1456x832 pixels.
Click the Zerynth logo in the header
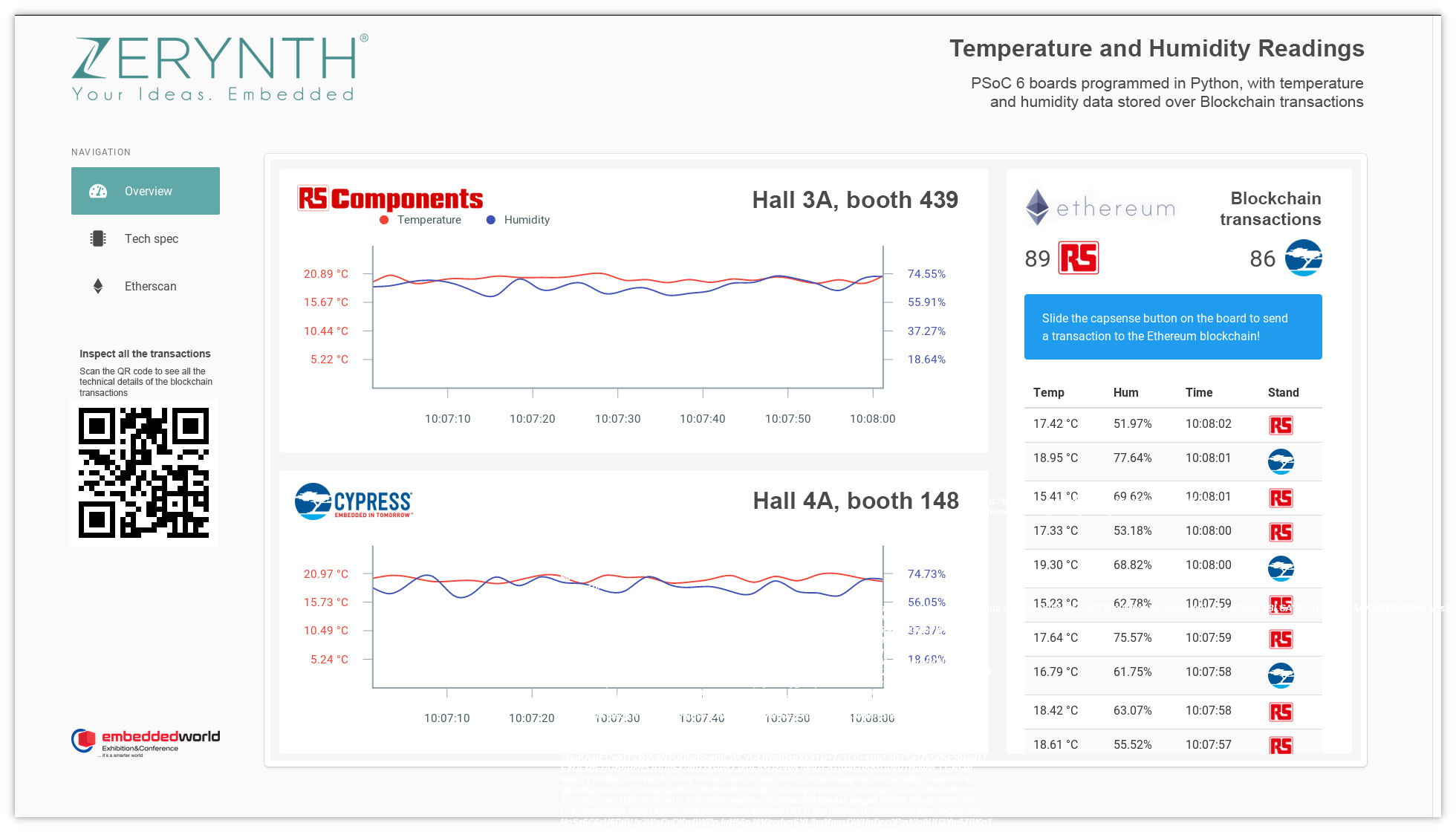(x=220, y=68)
